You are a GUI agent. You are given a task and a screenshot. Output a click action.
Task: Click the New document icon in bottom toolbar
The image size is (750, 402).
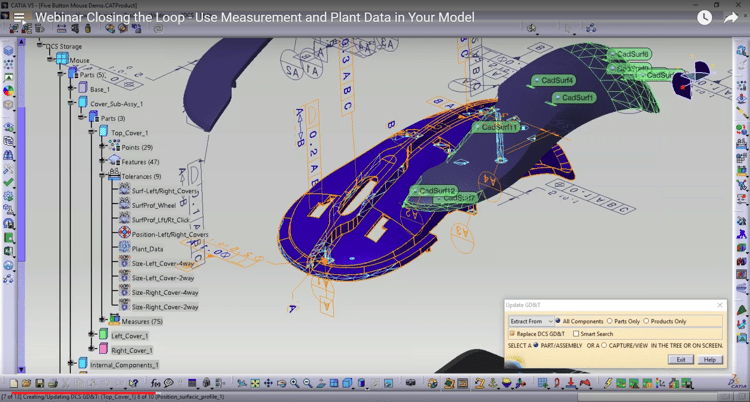coord(13,383)
